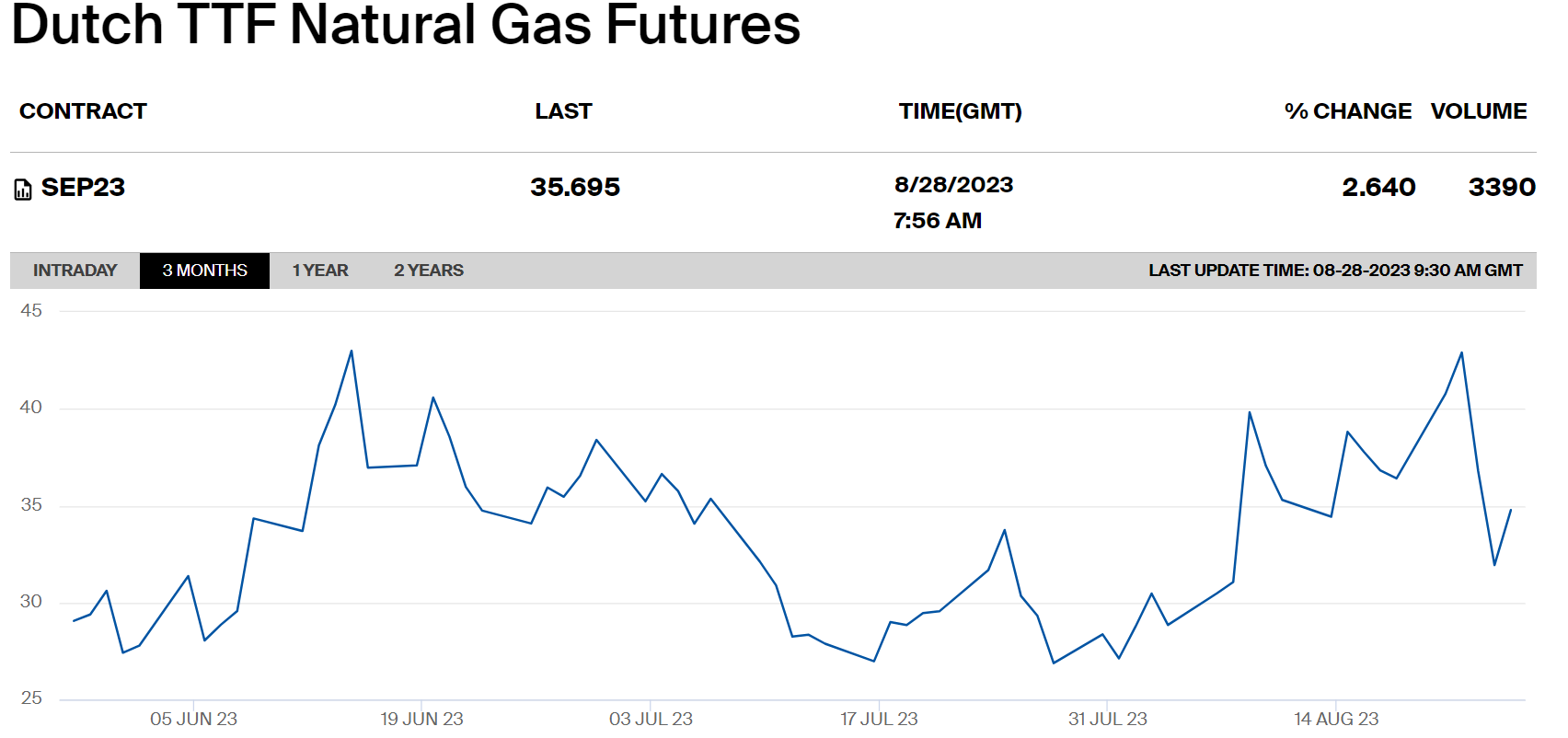Open the 1 YEAR chart tab
Viewport: 1568px width, 738px height.
[320, 271]
